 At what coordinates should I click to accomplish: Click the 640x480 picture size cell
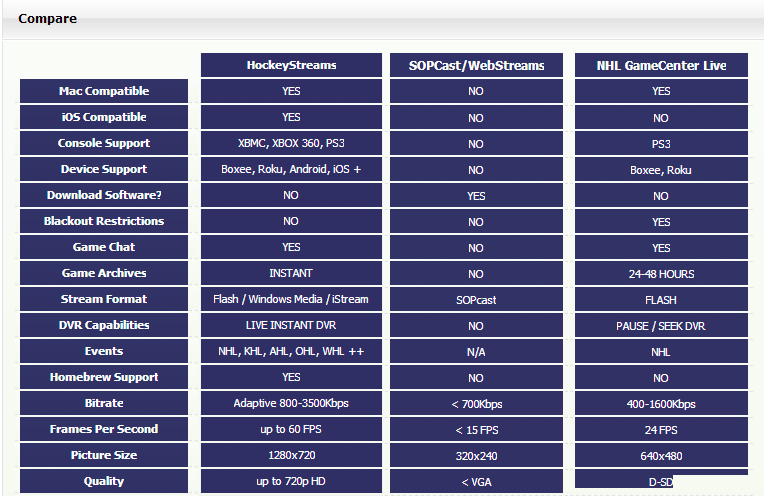pos(661,456)
